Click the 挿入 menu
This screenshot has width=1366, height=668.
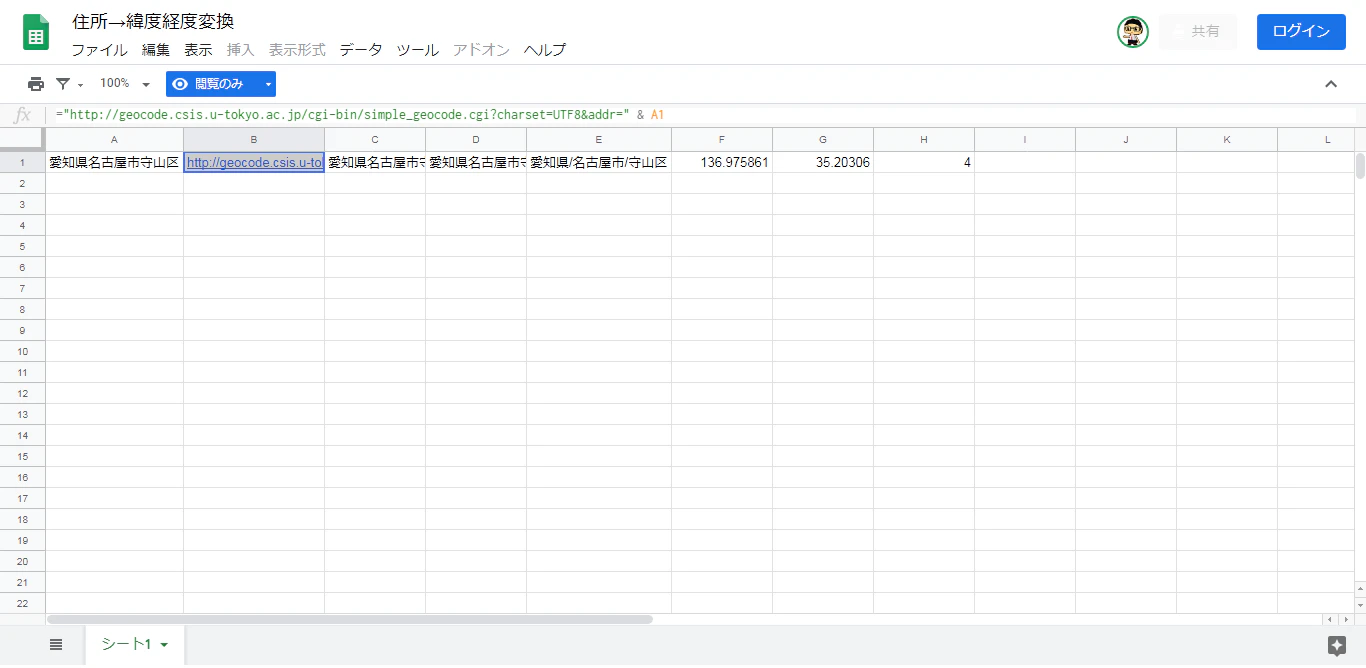(x=240, y=50)
